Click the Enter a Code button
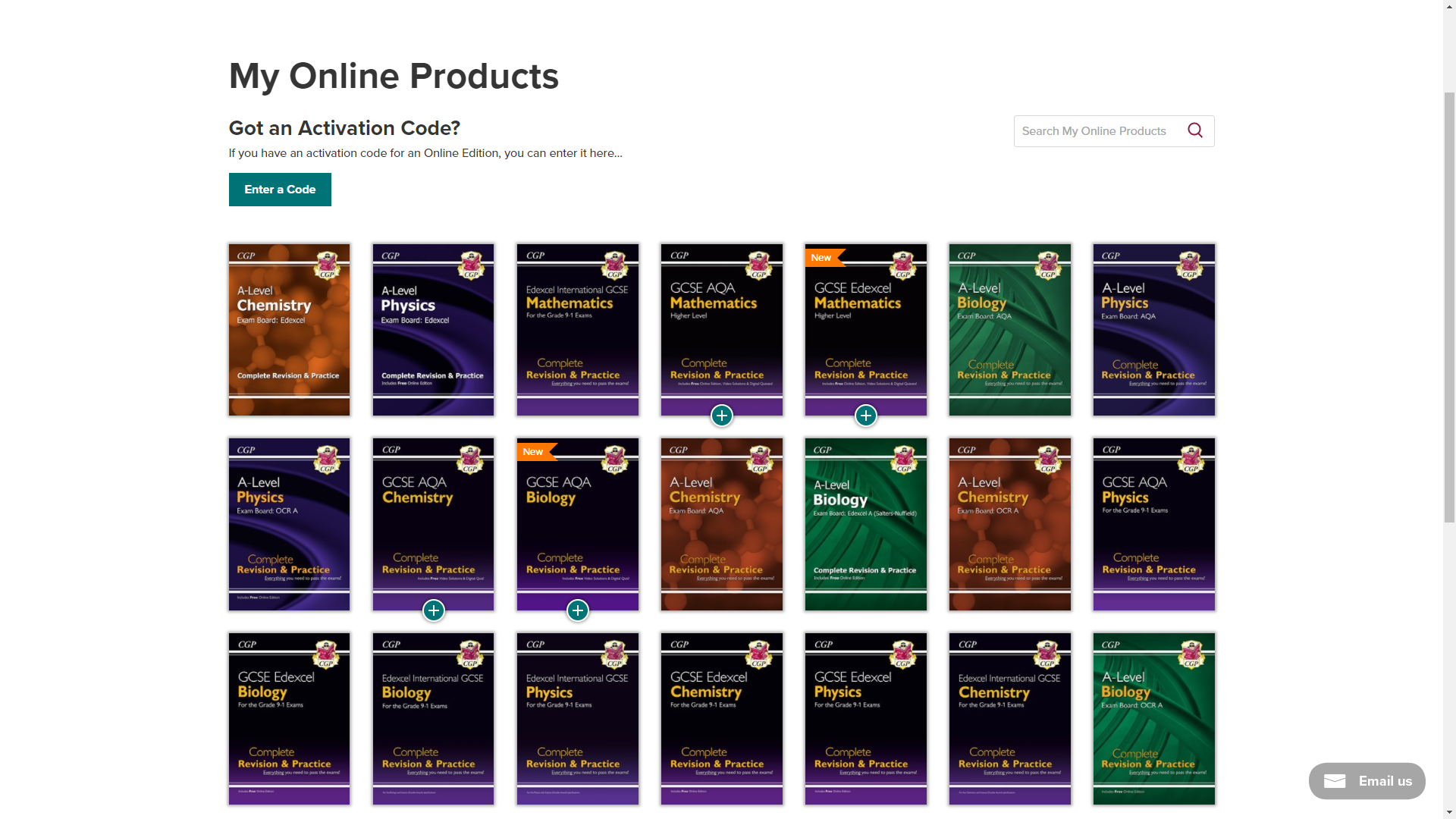1456x819 pixels. pos(280,190)
